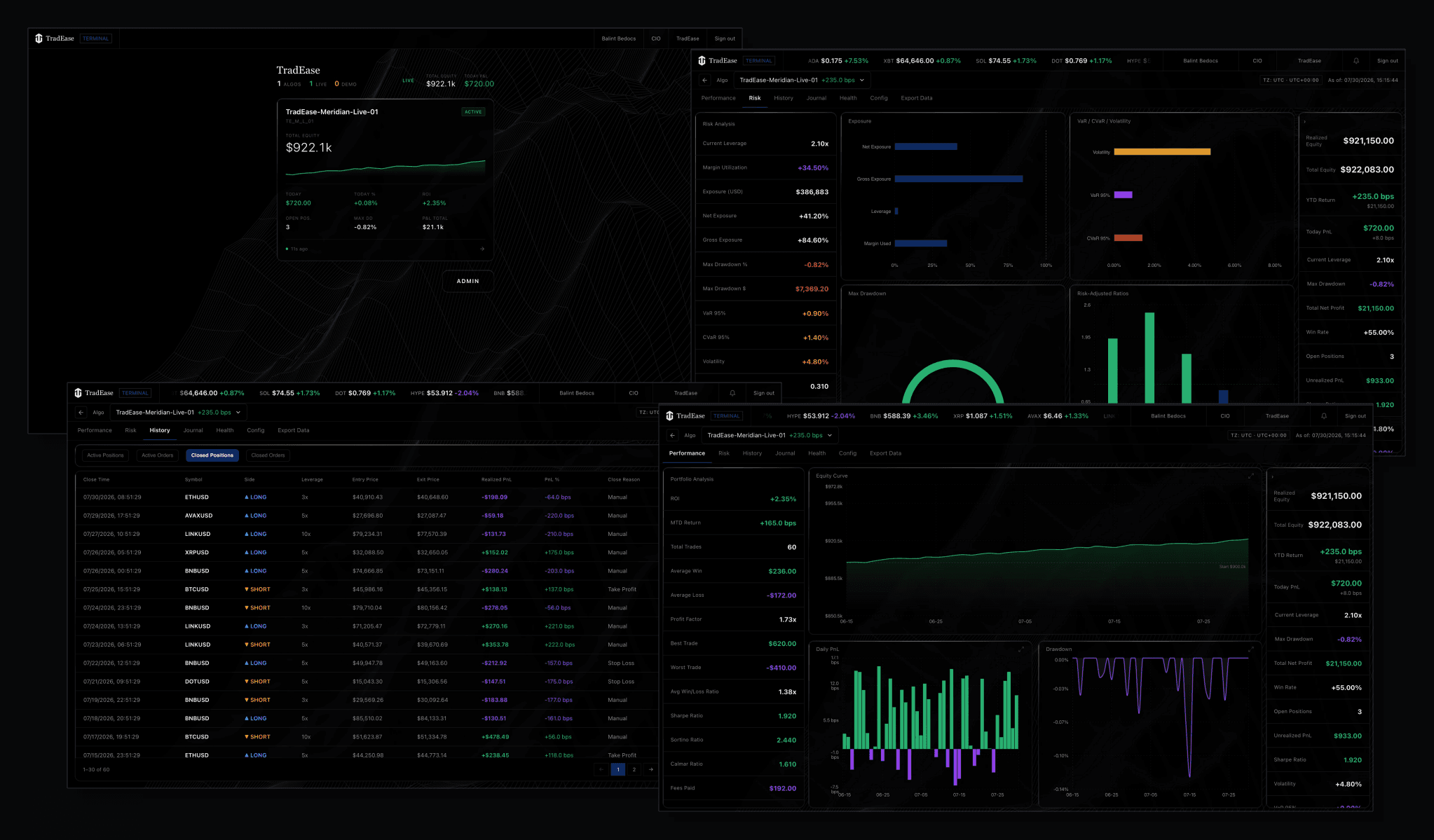The width and height of the screenshot is (1434, 840).
Task: Click ETHUSD in the 07/30/2026 row
Action: click(x=197, y=497)
